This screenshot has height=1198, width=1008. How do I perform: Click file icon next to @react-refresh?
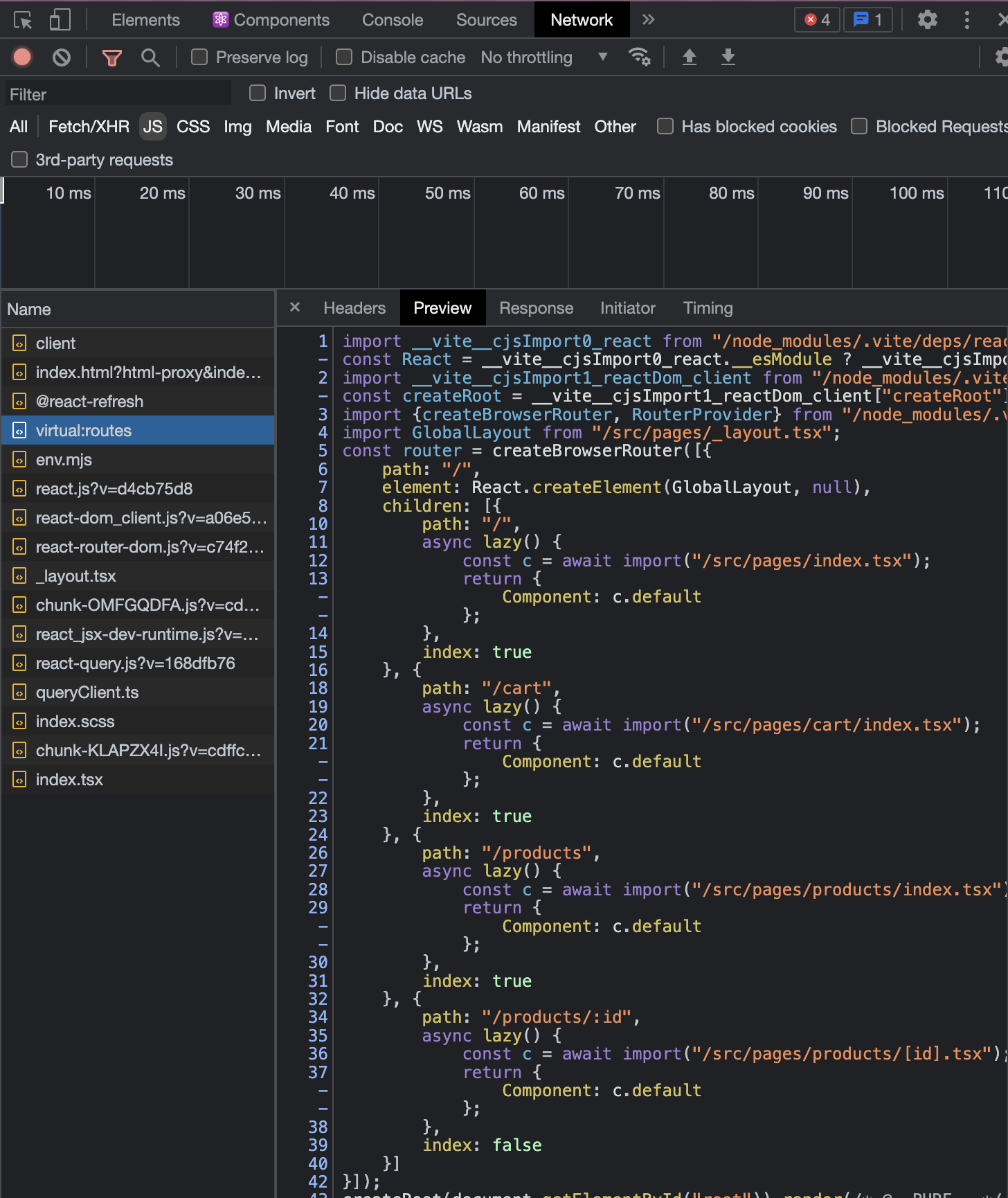(19, 402)
